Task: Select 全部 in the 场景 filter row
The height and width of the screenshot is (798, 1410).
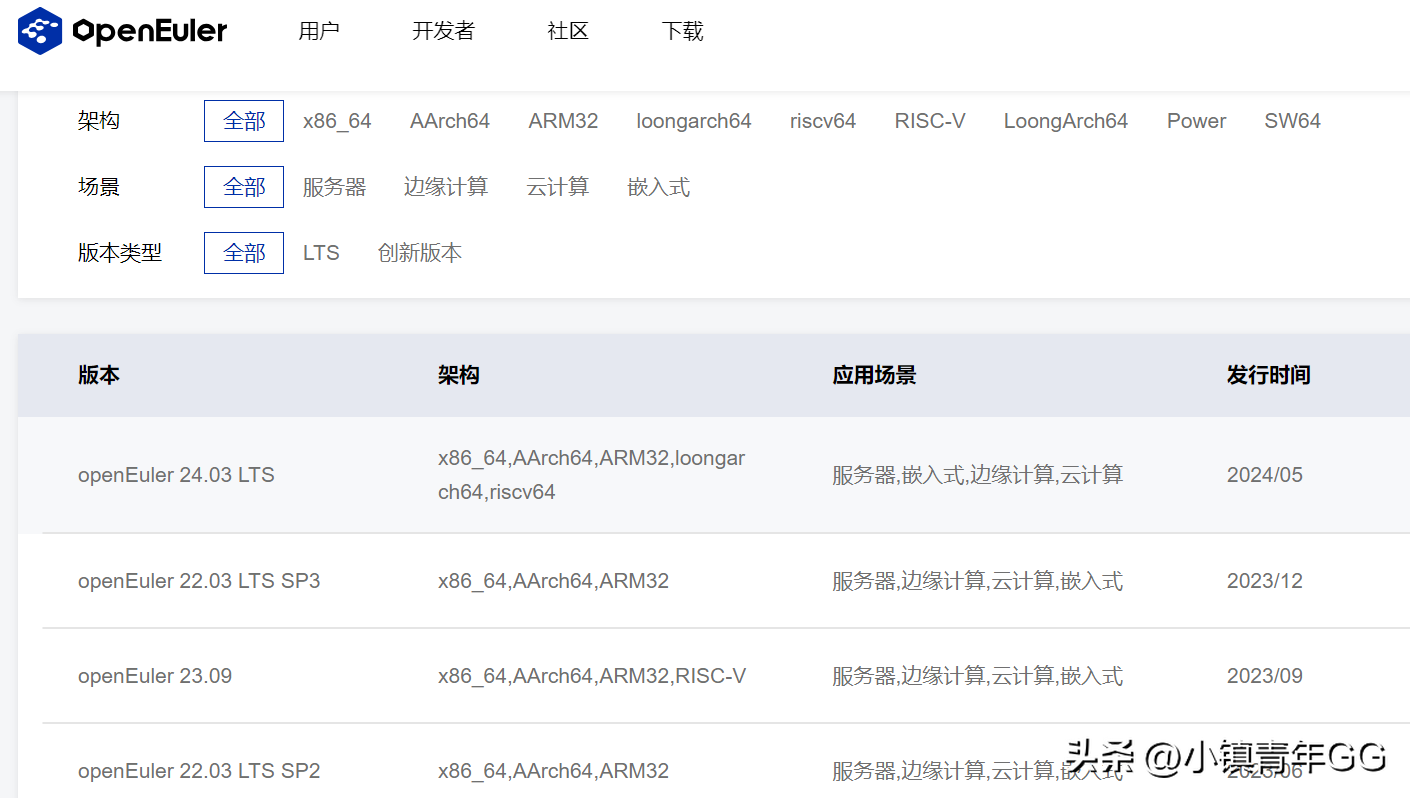Action: [244, 187]
